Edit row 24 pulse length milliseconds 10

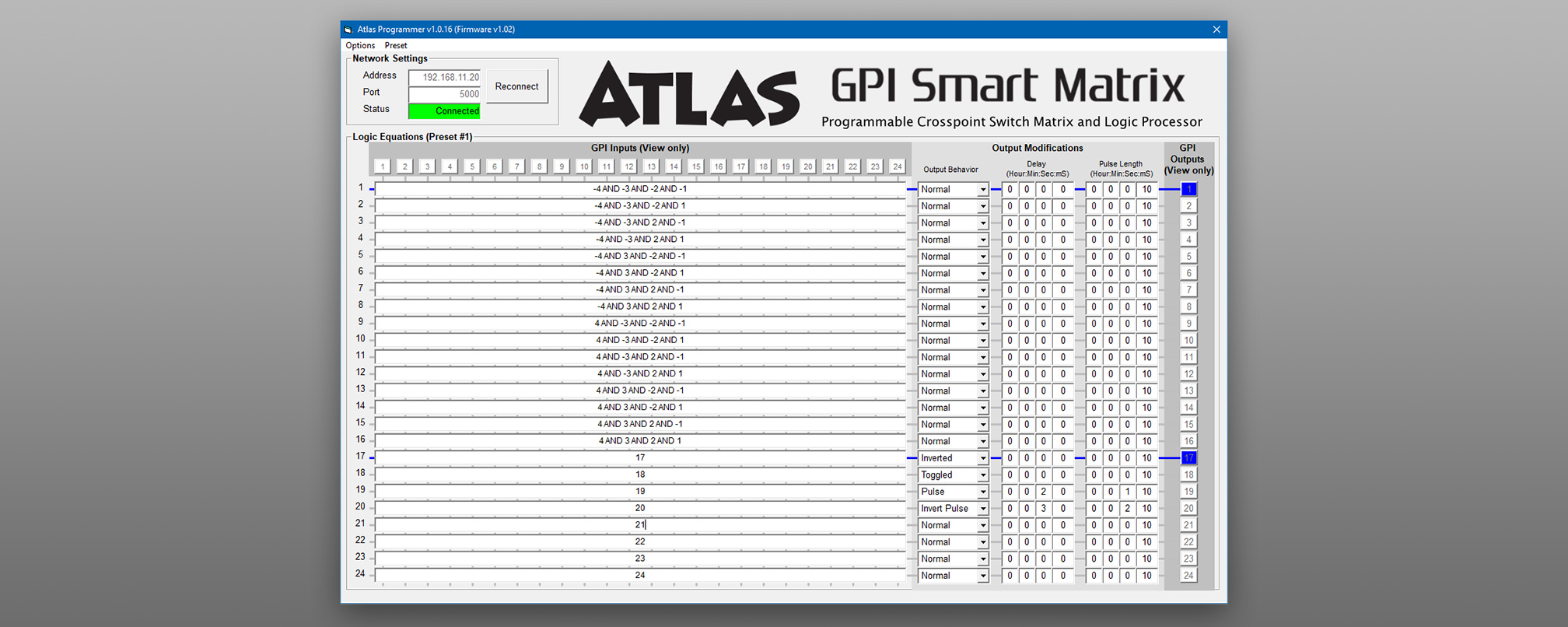[1146, 576]
